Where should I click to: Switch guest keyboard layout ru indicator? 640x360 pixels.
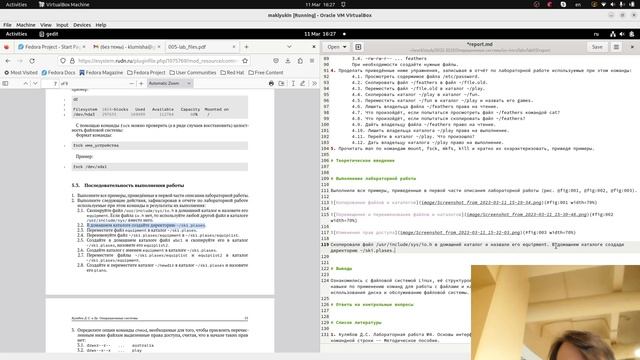click(596, 34)
